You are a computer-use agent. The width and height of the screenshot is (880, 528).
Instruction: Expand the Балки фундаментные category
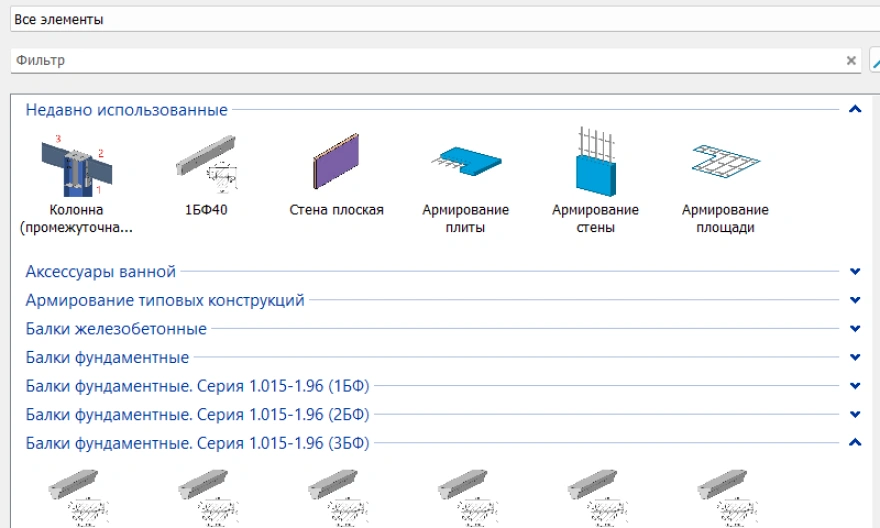[x=854, y=357]
